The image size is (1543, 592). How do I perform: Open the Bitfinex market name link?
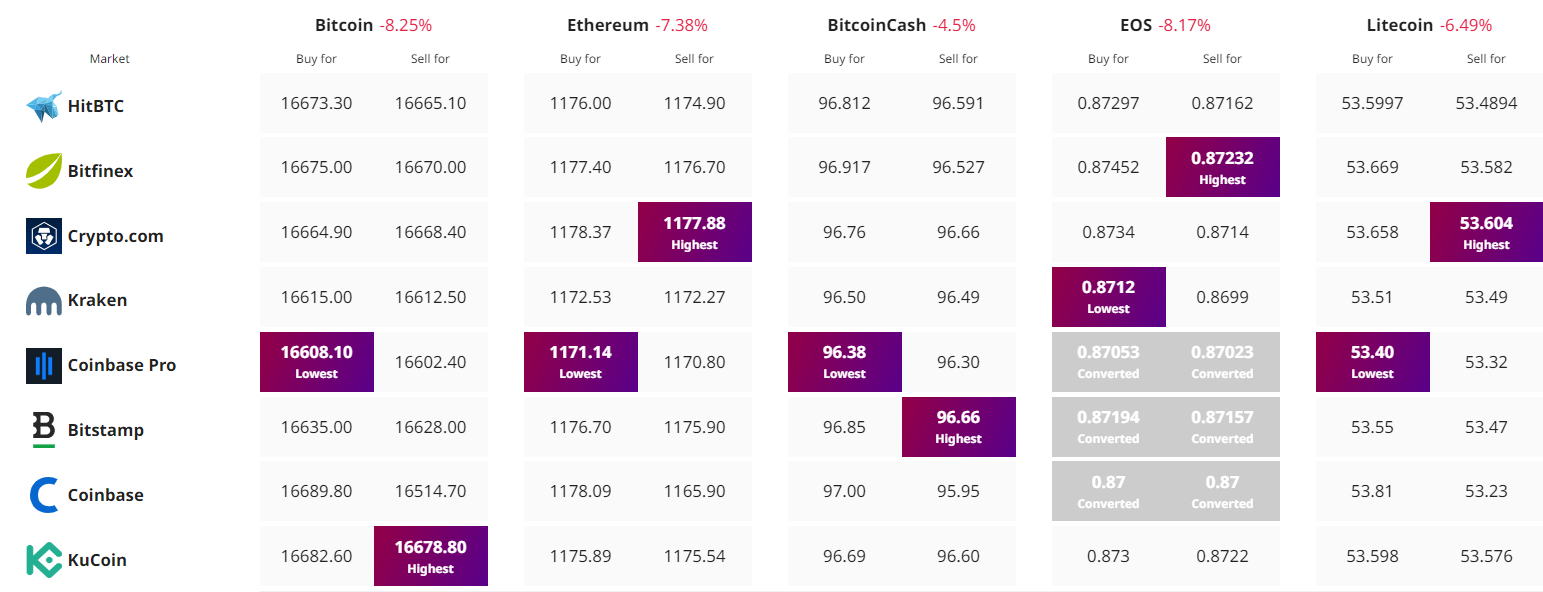[x=100, y=171]
